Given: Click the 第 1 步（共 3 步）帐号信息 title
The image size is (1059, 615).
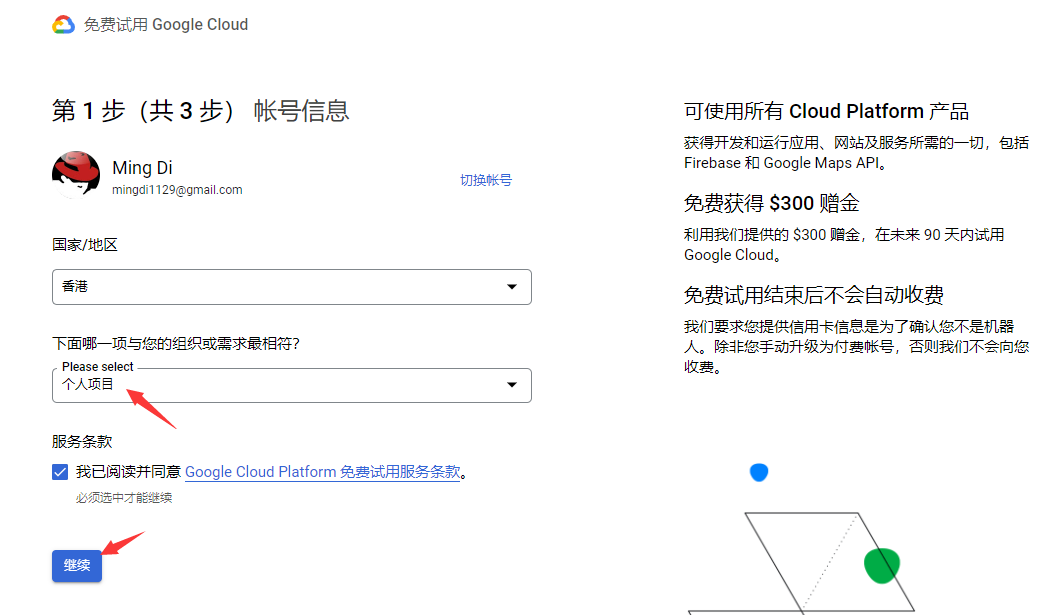Looking at the screenshot, I should (201, 111).
